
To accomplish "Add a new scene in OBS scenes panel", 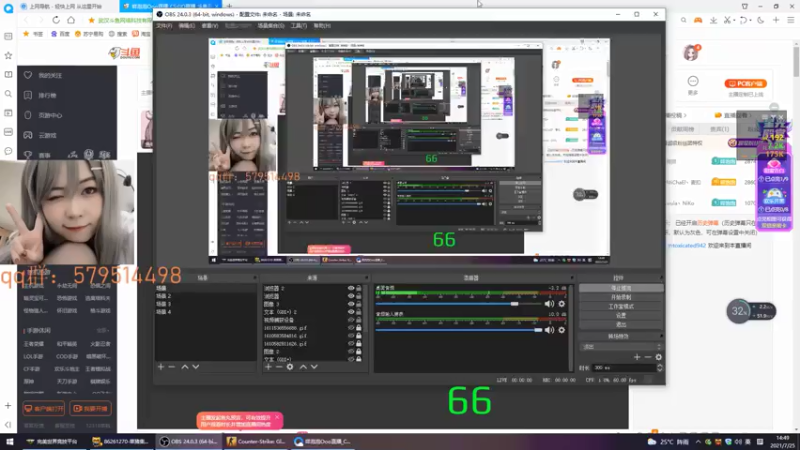I will pyautogui.click(x=161, y=367).
